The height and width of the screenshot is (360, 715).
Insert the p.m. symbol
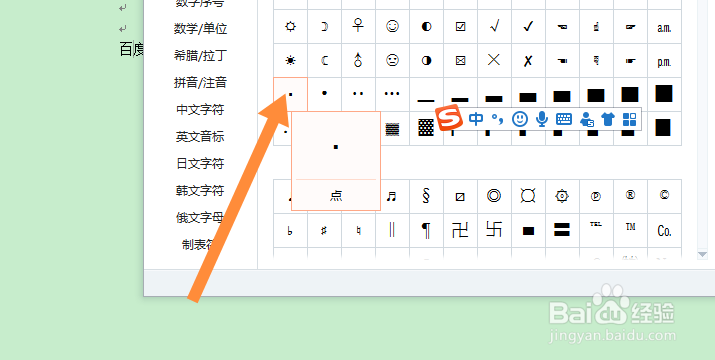click(x=664, y=61)
